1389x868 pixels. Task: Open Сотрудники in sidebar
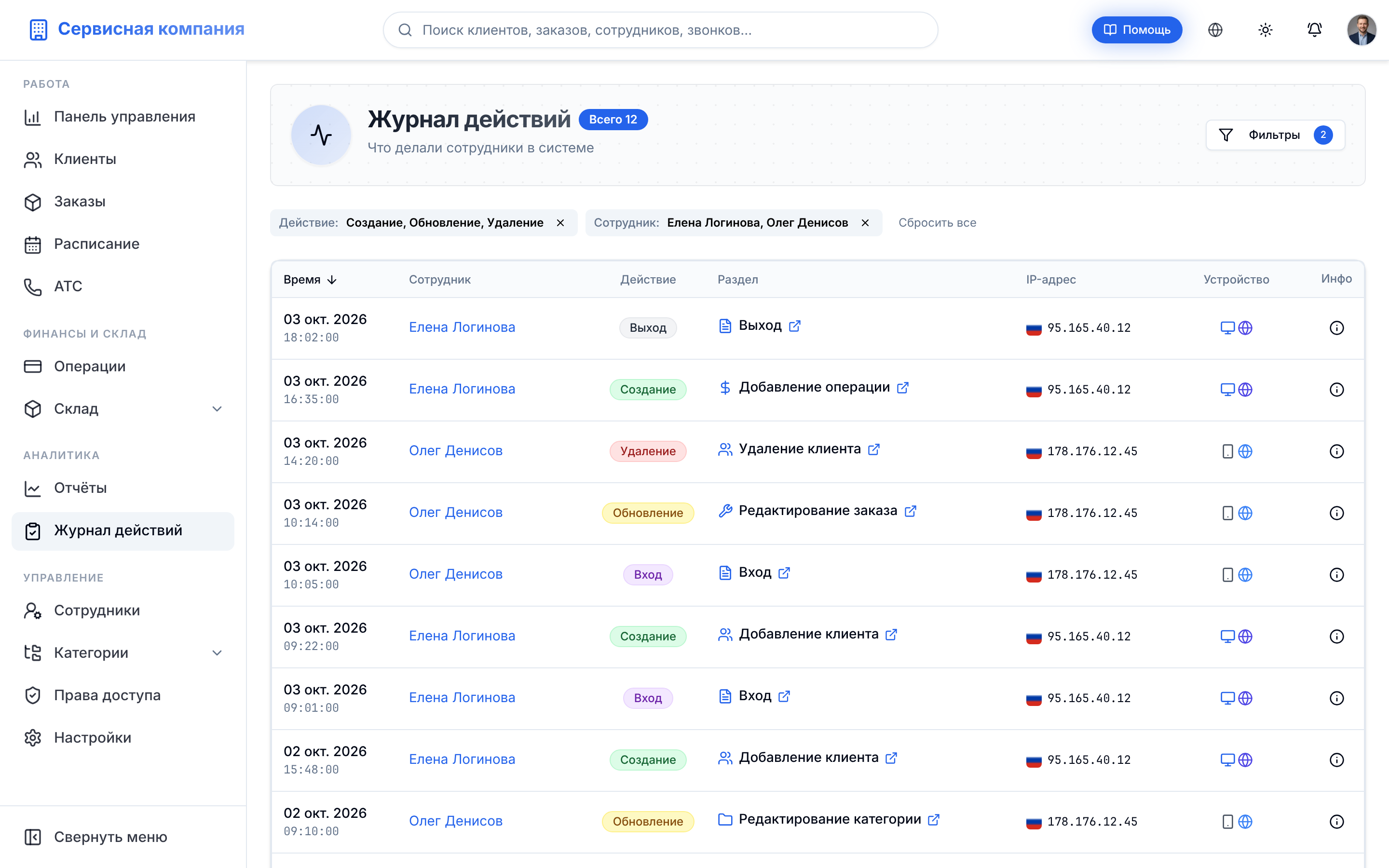point(123,610)
